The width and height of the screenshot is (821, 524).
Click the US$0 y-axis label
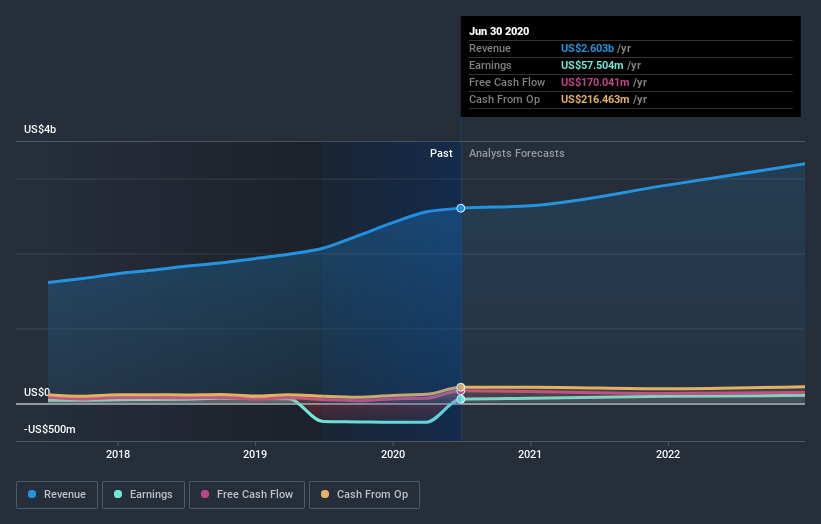(x=37, y=392)
